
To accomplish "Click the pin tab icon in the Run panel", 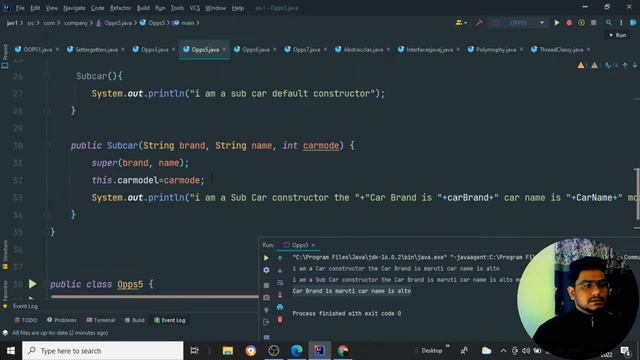I will 266,310.
